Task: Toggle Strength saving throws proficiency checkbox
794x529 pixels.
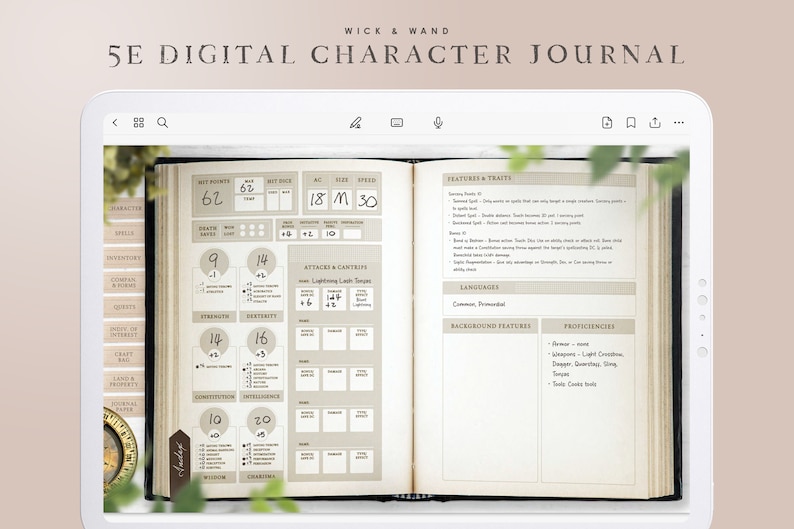Action: pyautogui.click(x=197, y=287)
